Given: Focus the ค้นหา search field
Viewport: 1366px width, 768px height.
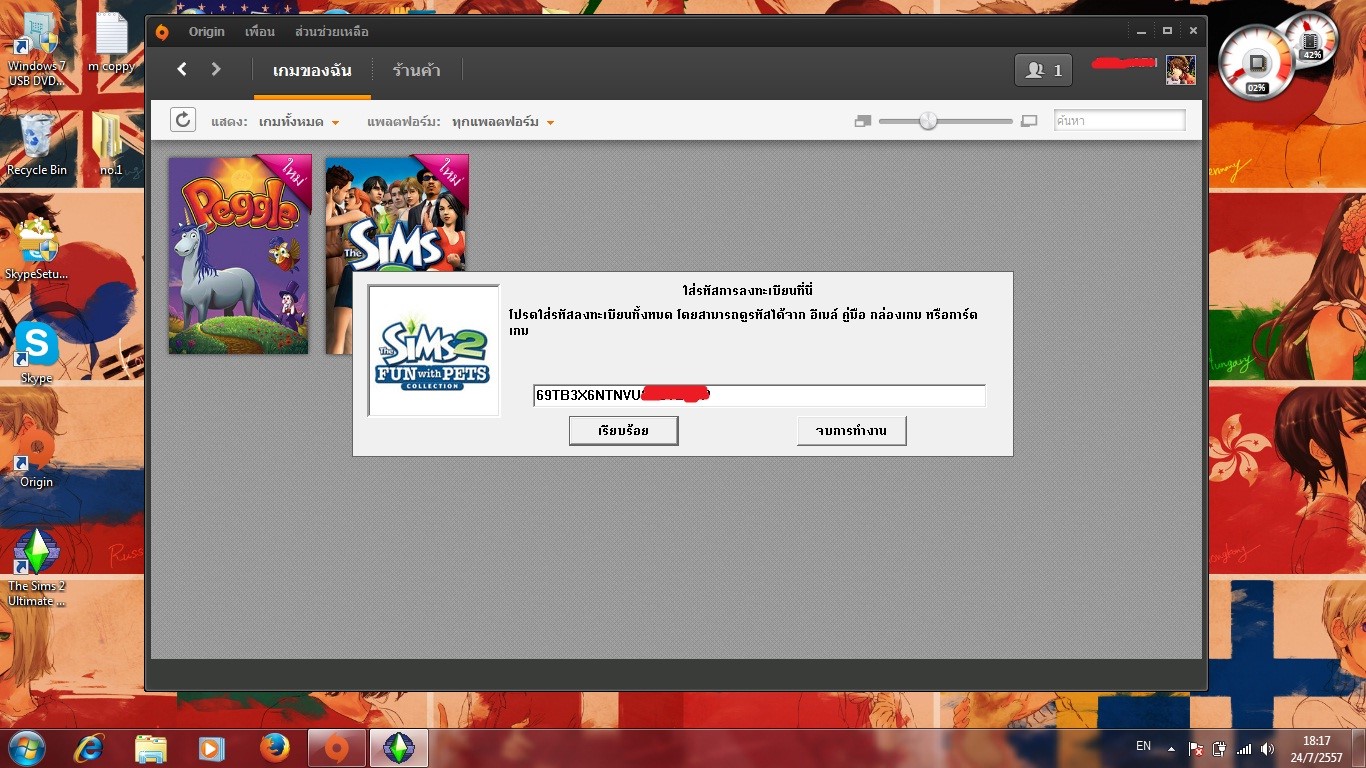Looking at the screenshot, I should click(1119, 121).
